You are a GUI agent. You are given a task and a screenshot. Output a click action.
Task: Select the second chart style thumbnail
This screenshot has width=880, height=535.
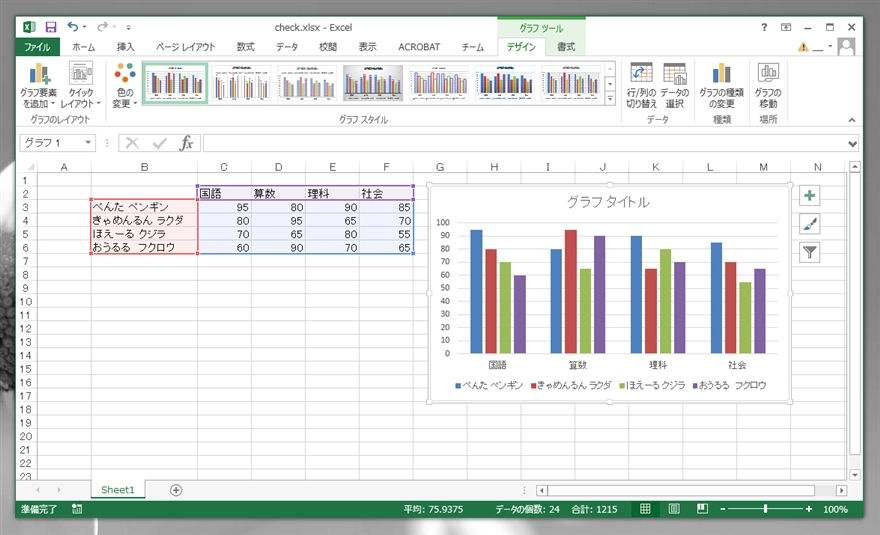241,83
